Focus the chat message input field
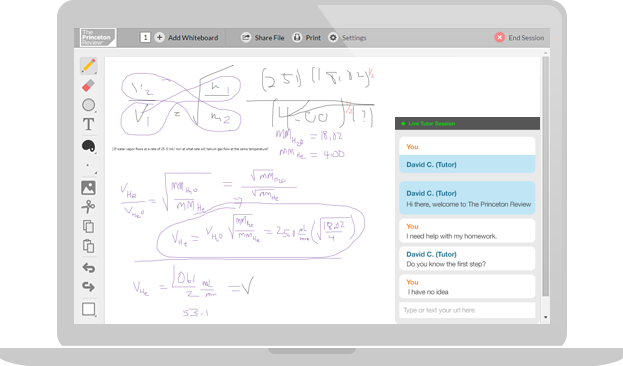Image resolution: width=623 pixels, height=366 pixels. [x=467, y=310]
